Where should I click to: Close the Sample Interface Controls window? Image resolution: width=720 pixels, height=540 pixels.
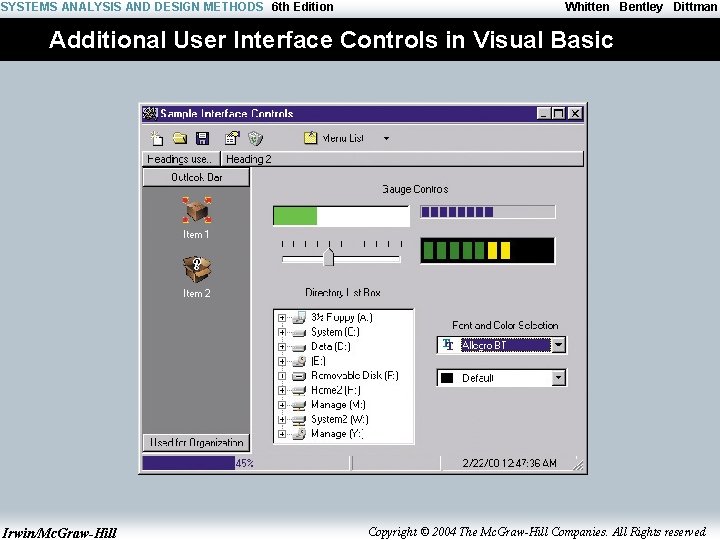(x=575, y=113)
